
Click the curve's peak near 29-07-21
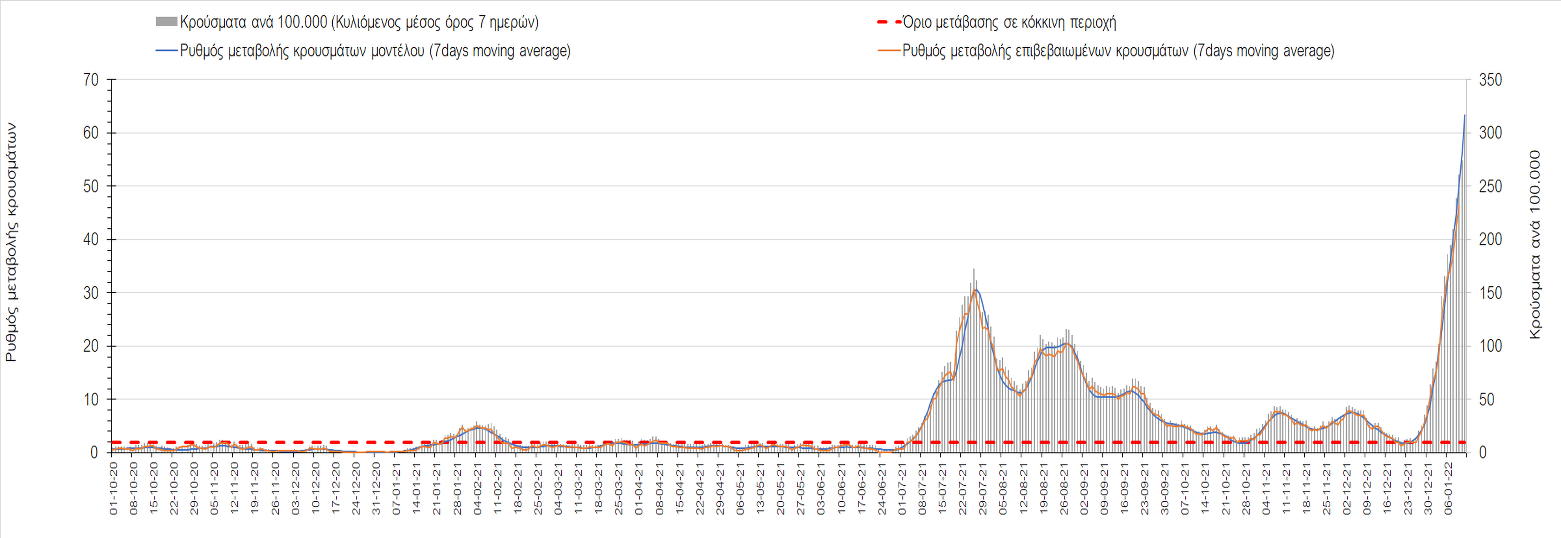[x=975, y=290]
